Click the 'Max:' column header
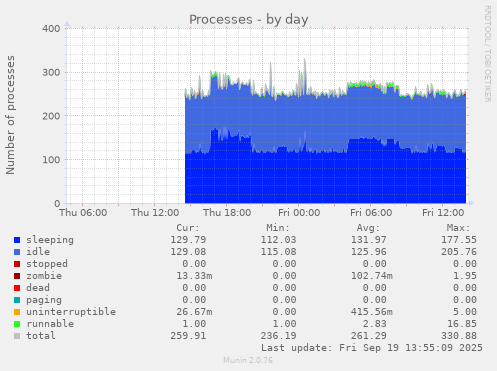The height and width of the screenshot is (371, 497). pyautogui.click(x=458, y=228)
